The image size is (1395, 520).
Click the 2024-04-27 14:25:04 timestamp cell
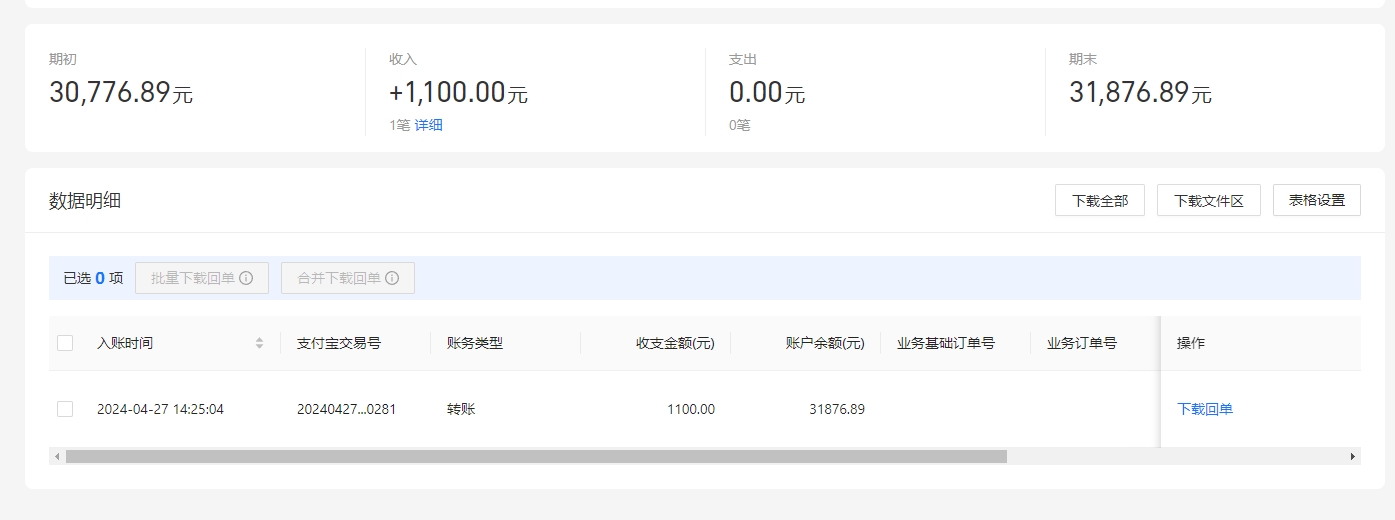pos(160,409)
